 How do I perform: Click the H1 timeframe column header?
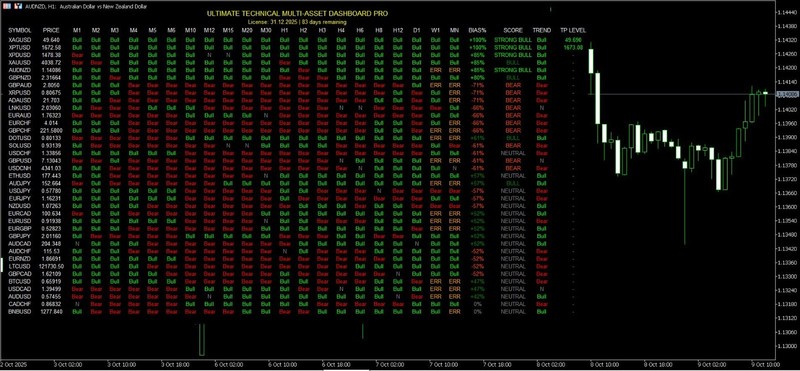(x=285, y=31)
